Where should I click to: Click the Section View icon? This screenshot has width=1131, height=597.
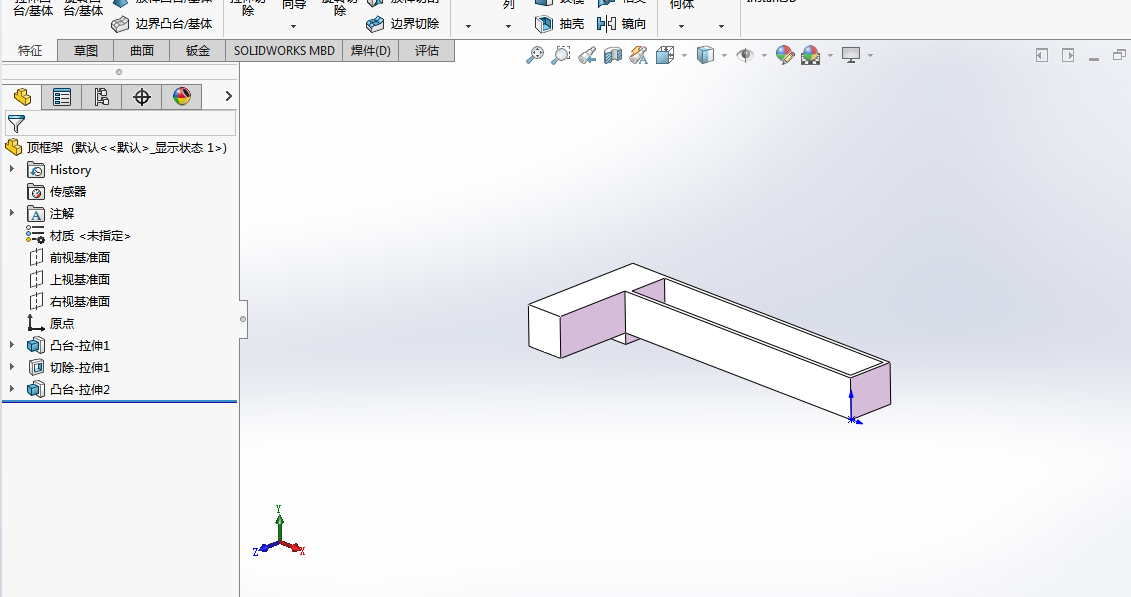[613, 55]
